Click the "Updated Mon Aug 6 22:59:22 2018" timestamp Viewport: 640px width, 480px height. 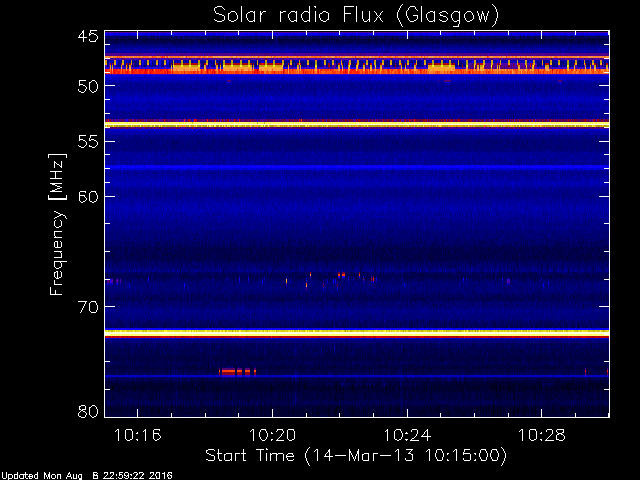pyautogui.click(x=87, y=476)
